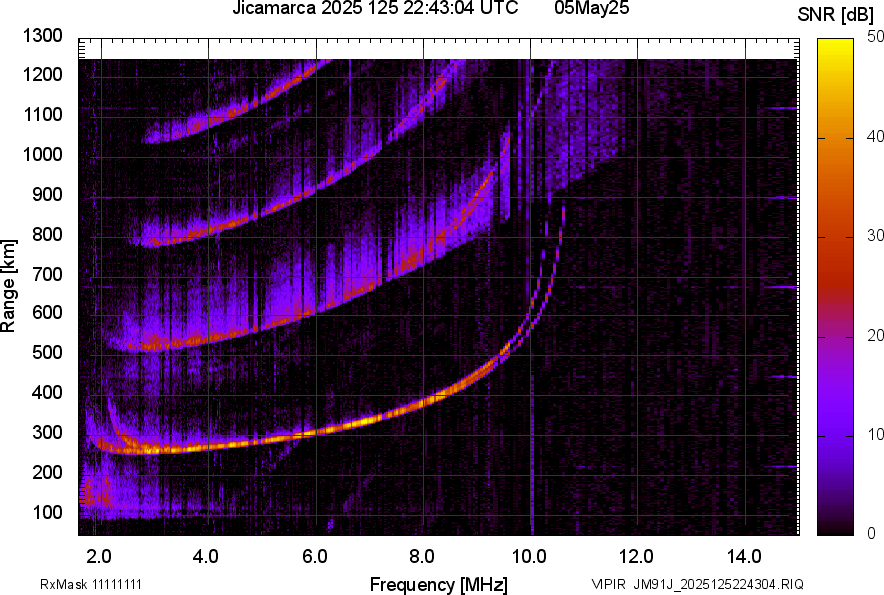
Task: Click the colorbar 0 dB tick label
Action: pyautogui.click(x=872, y=532)
